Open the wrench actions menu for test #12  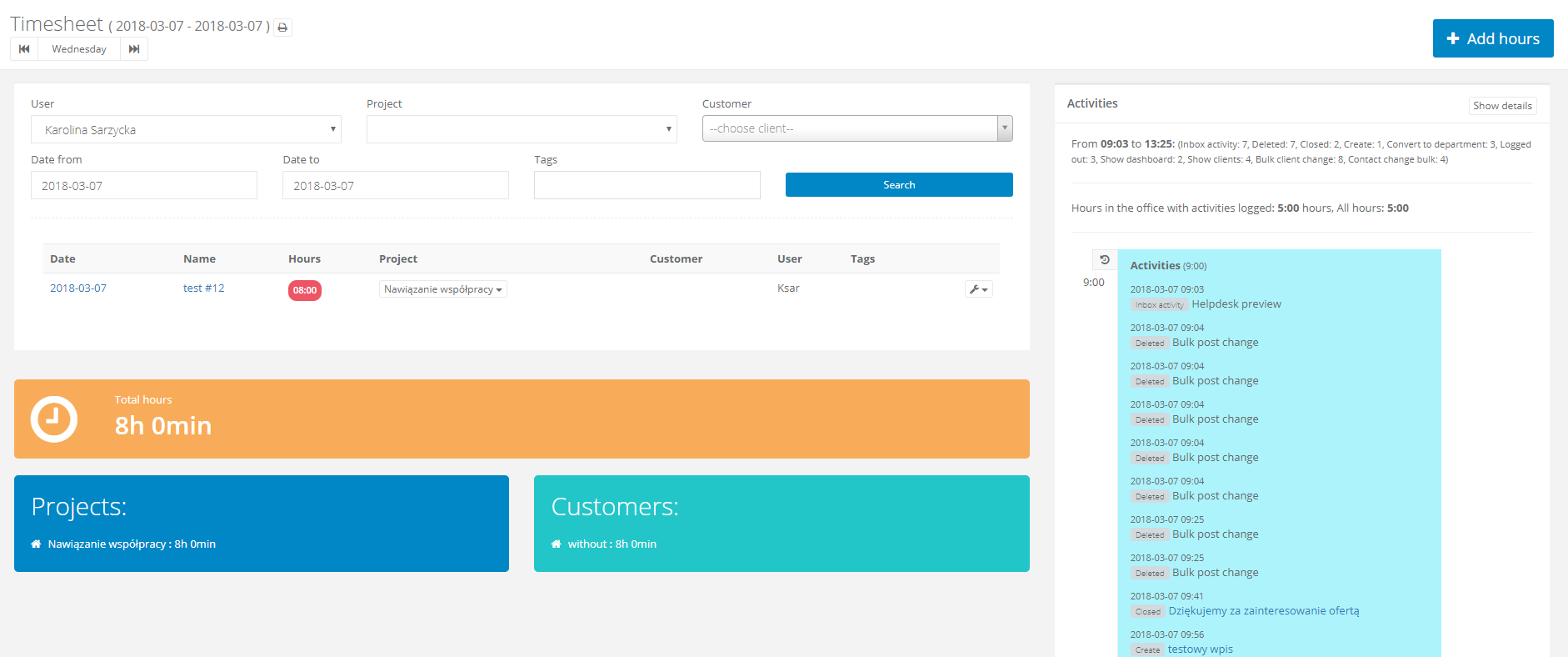tap(978, 289)
